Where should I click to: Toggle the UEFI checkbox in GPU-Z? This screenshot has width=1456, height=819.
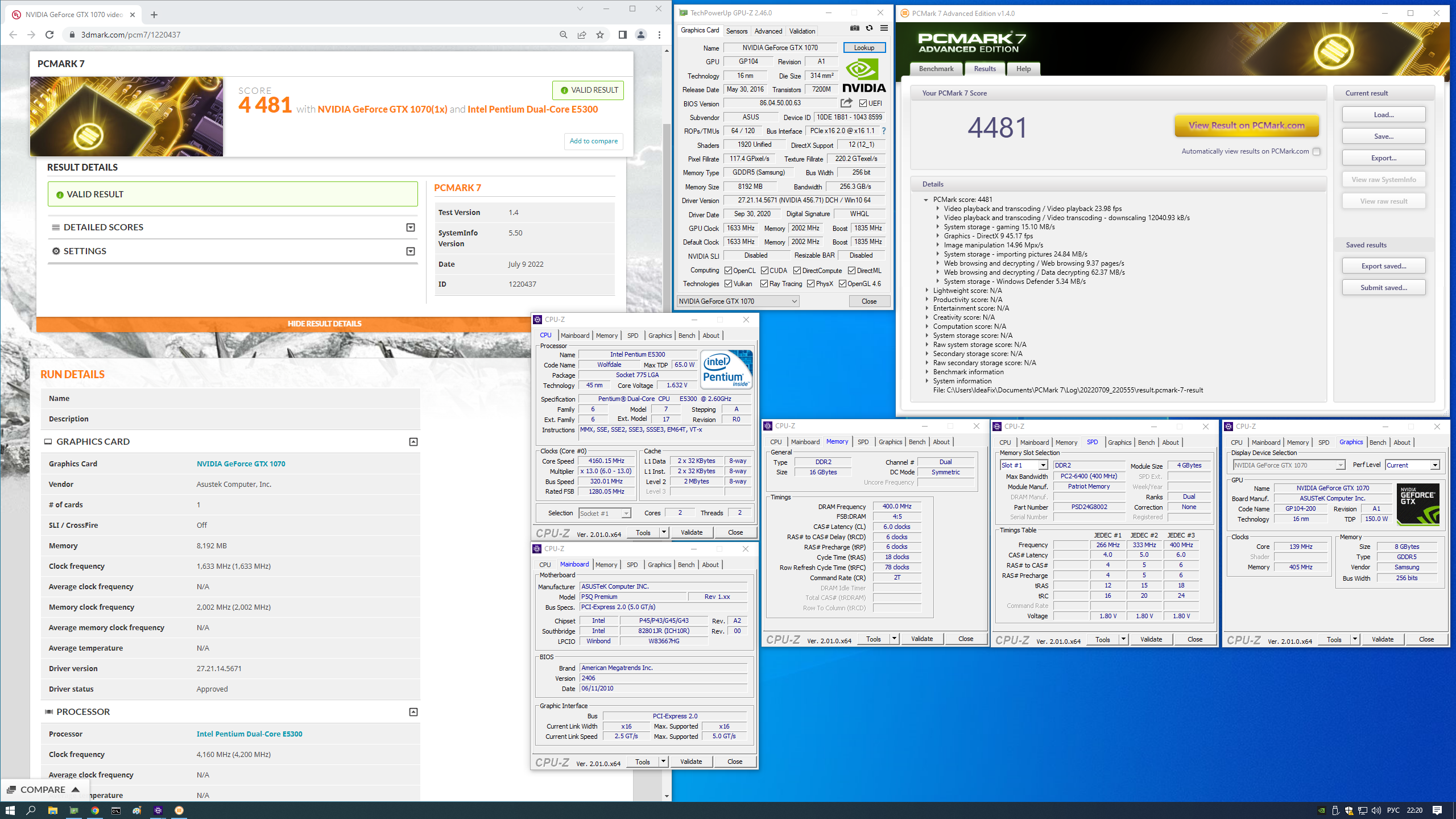click(x=863, y=104)
